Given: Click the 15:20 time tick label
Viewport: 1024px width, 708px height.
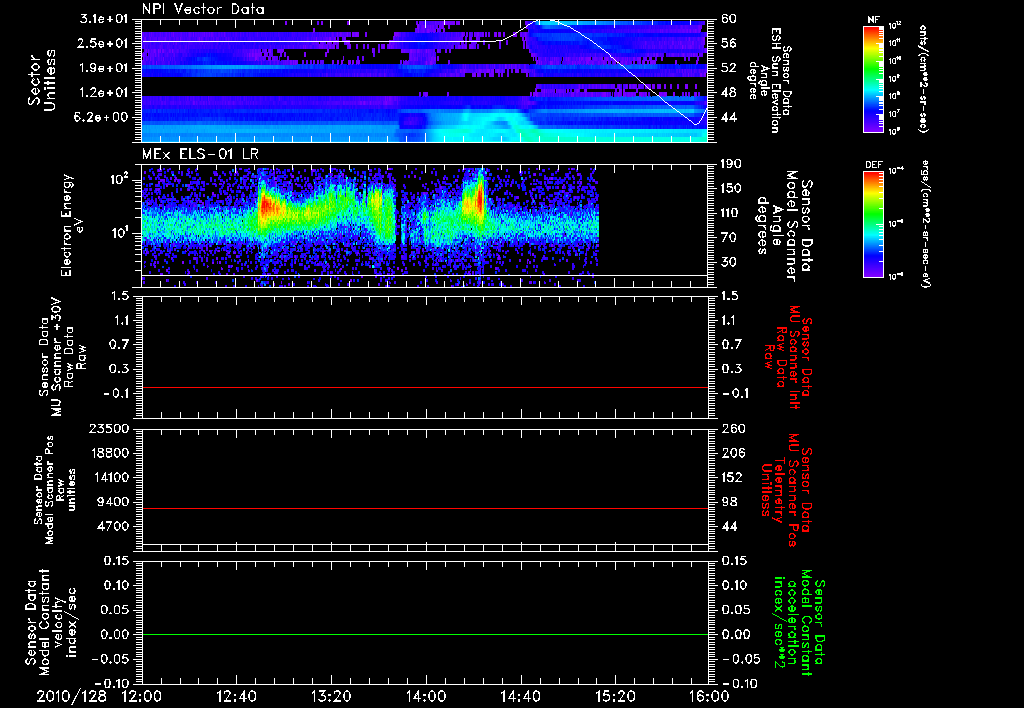Looking at the screenshot, I should [615, 696].
